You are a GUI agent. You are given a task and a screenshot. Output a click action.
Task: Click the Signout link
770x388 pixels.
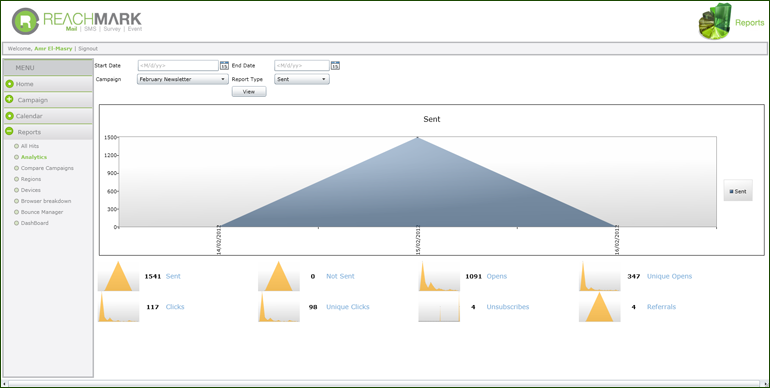[88, 49]
